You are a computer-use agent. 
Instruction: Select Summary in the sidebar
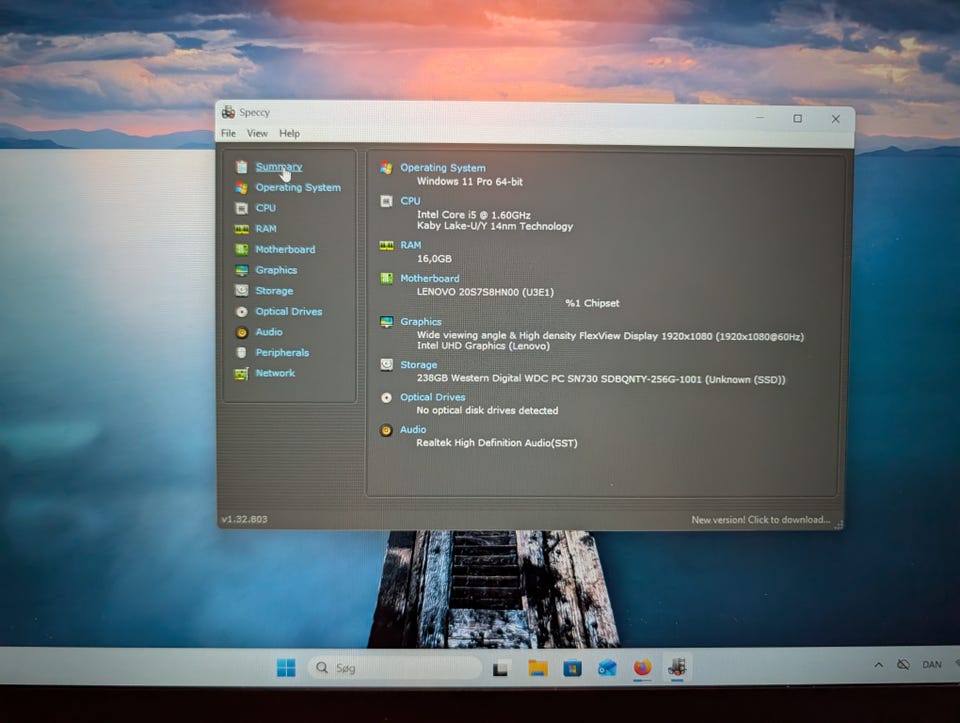click(x=279, y=167)
